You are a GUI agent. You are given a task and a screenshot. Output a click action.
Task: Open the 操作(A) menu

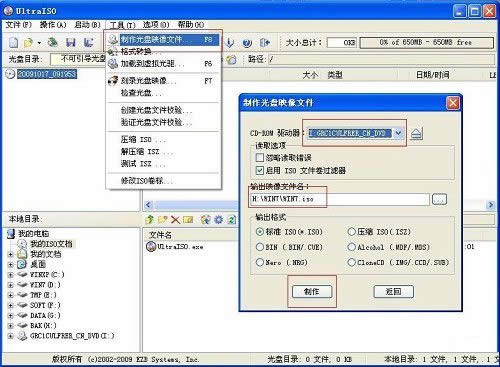click(x=53, y=25)
